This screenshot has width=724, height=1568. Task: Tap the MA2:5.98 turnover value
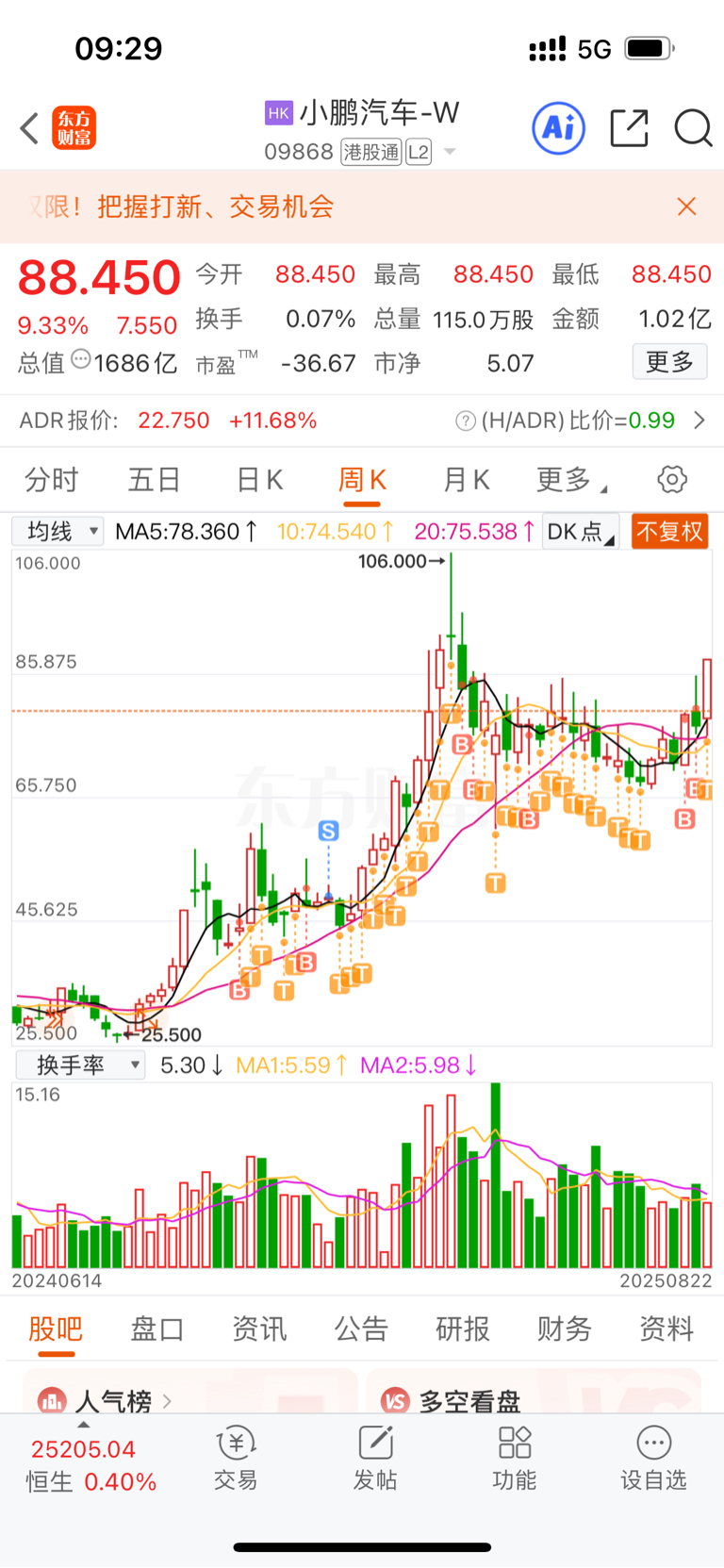[420, 1065]
